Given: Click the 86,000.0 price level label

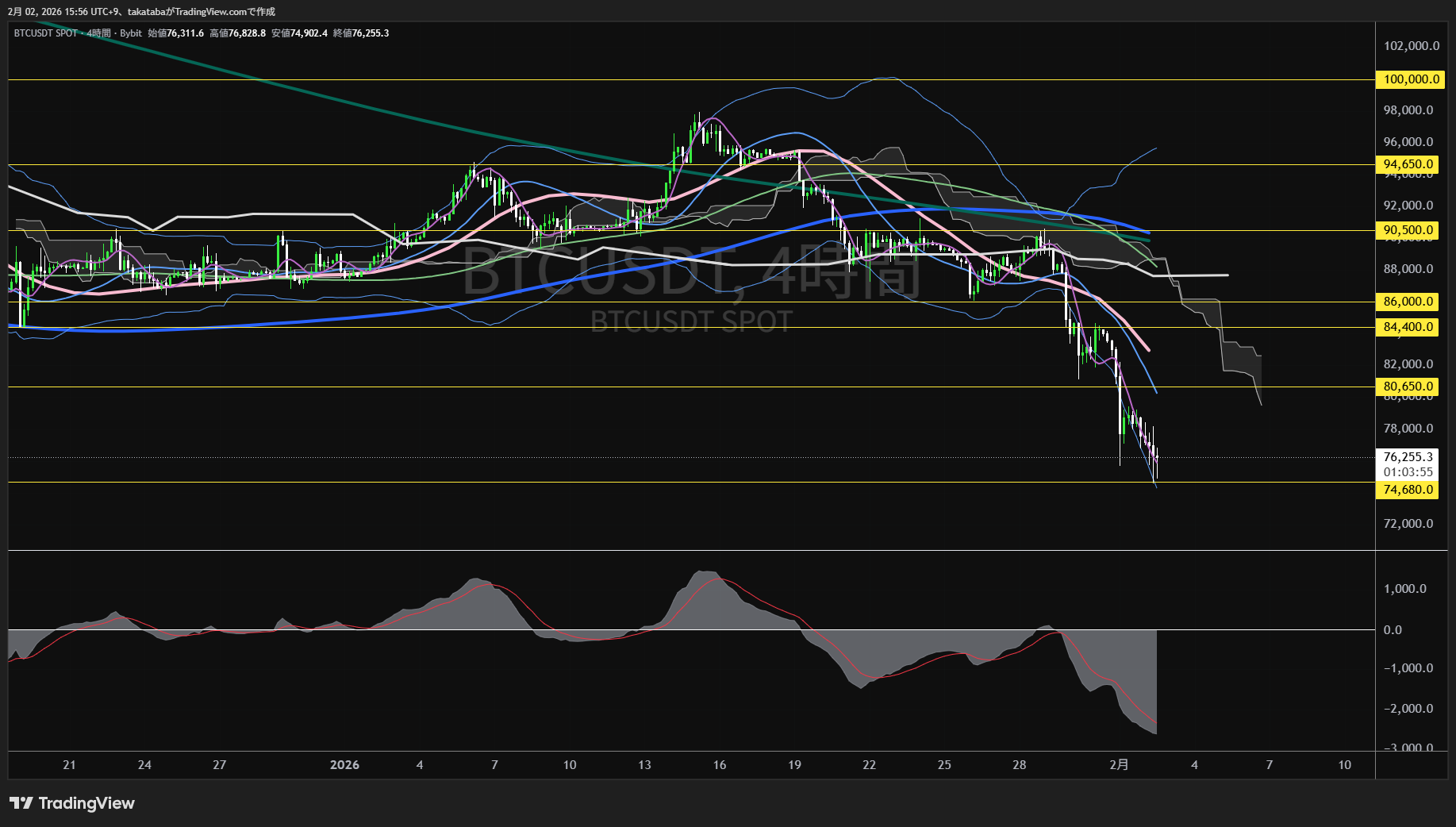Looking at the screenshot, I should 1406,302.
